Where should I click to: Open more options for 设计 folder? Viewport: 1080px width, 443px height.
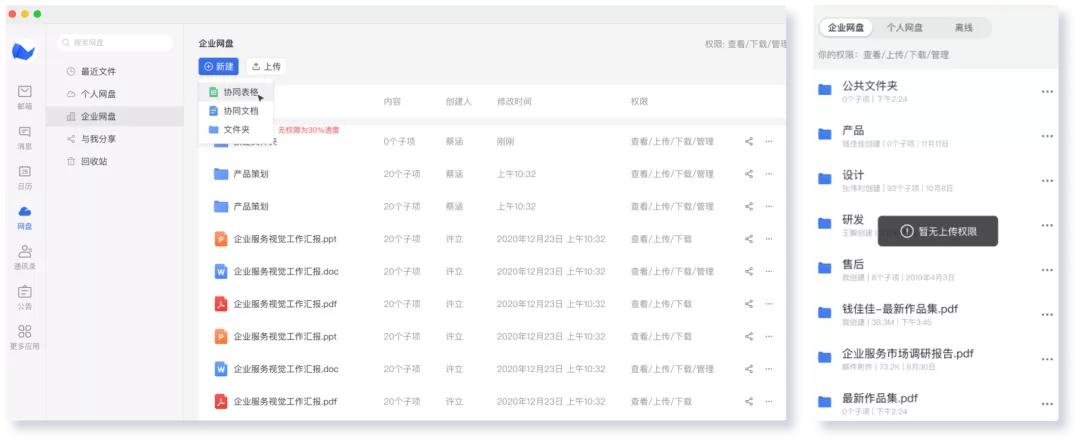1047,181
